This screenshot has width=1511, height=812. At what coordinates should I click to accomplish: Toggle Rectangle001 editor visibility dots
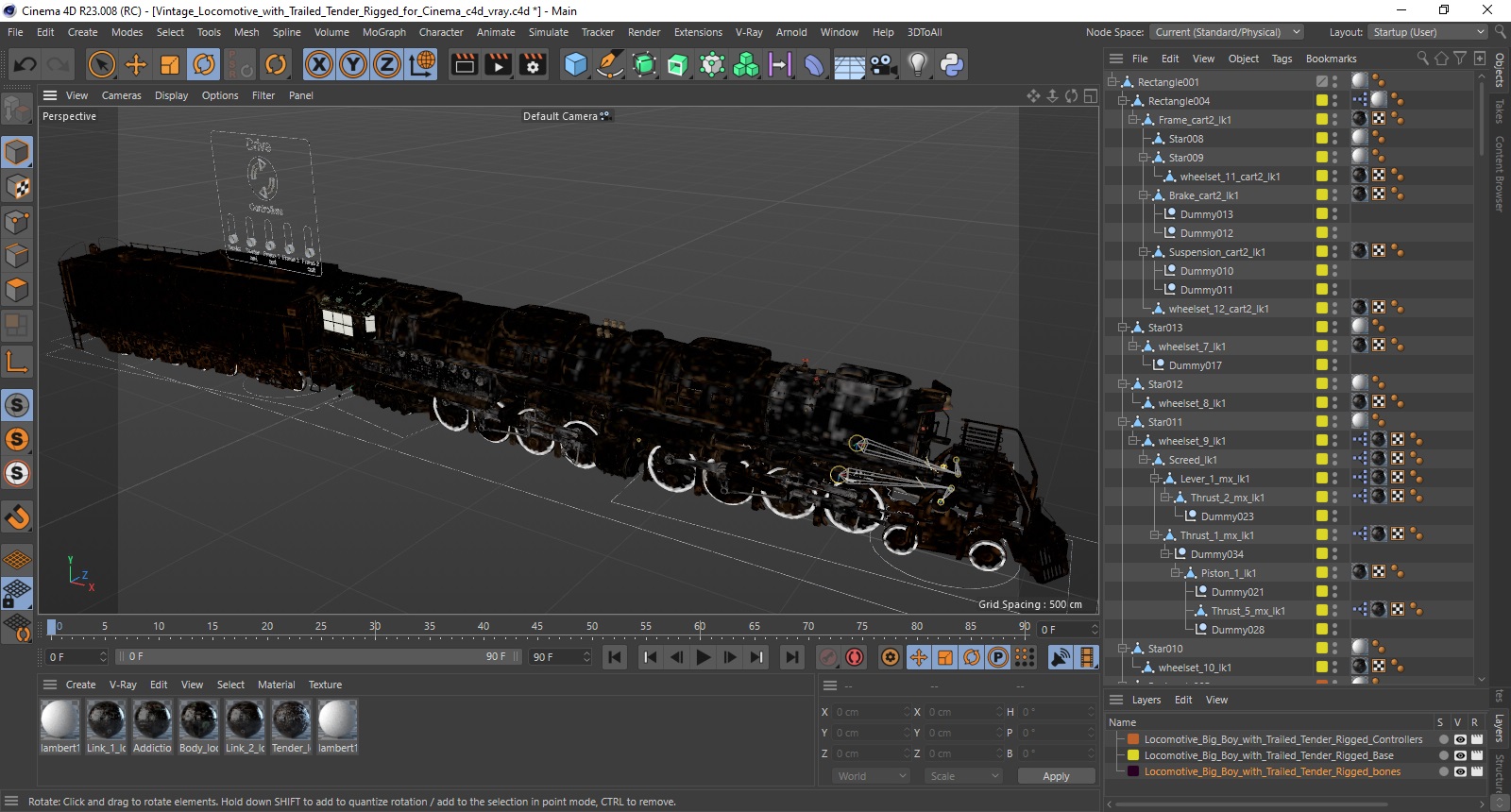point(1334,82)
